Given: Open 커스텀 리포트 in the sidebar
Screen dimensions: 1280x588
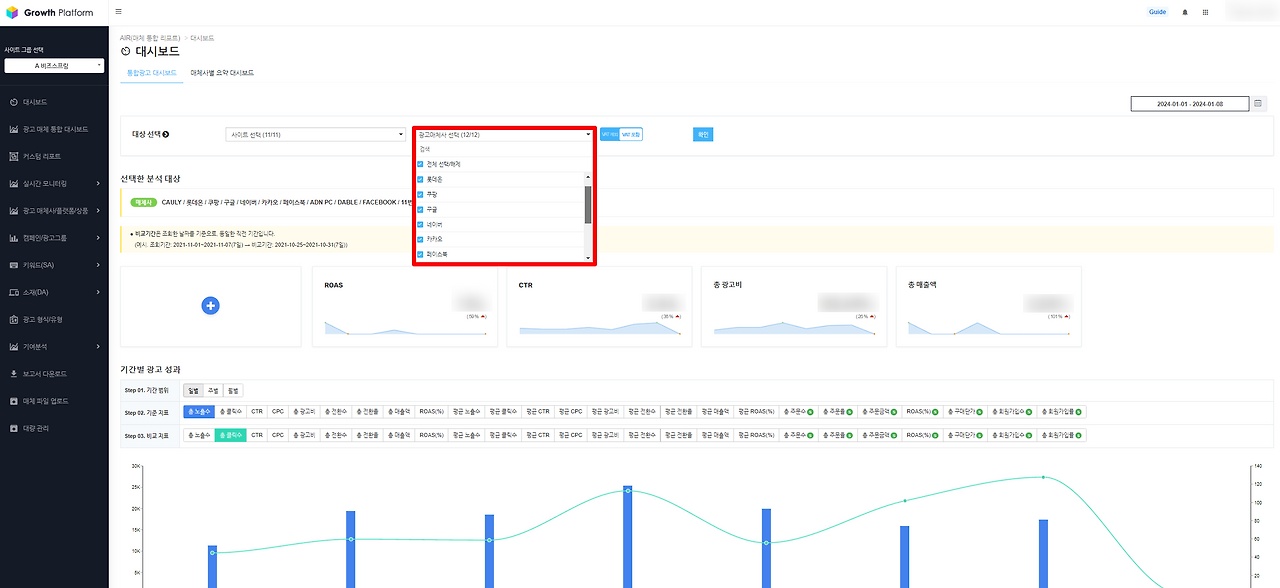Looking at the screenshot, I should [x=54, y=156].
